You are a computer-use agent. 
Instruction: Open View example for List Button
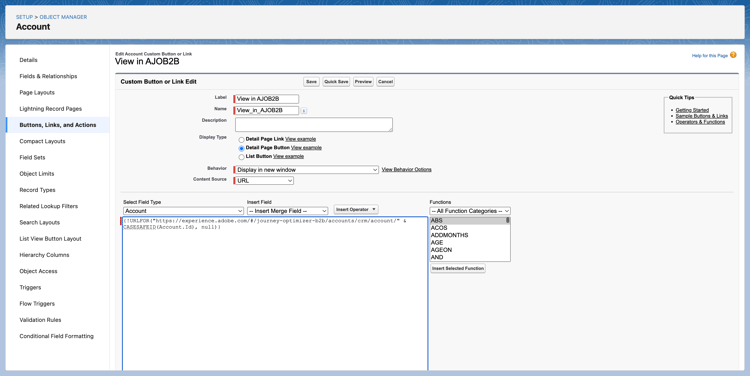tap(288, 156)
